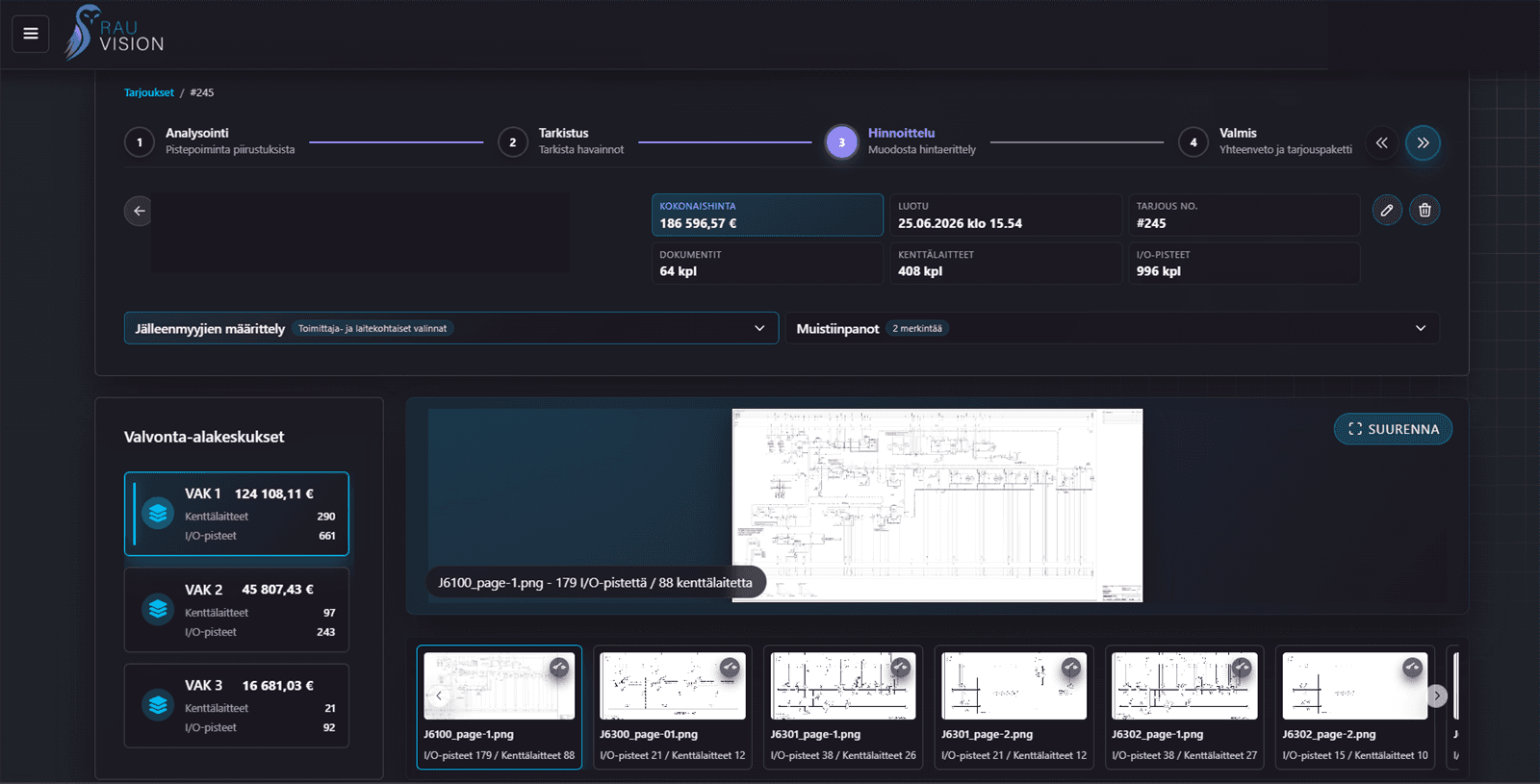Go to step 4 Valmis
The image size is (1540, 784).
pos(1266,141)
